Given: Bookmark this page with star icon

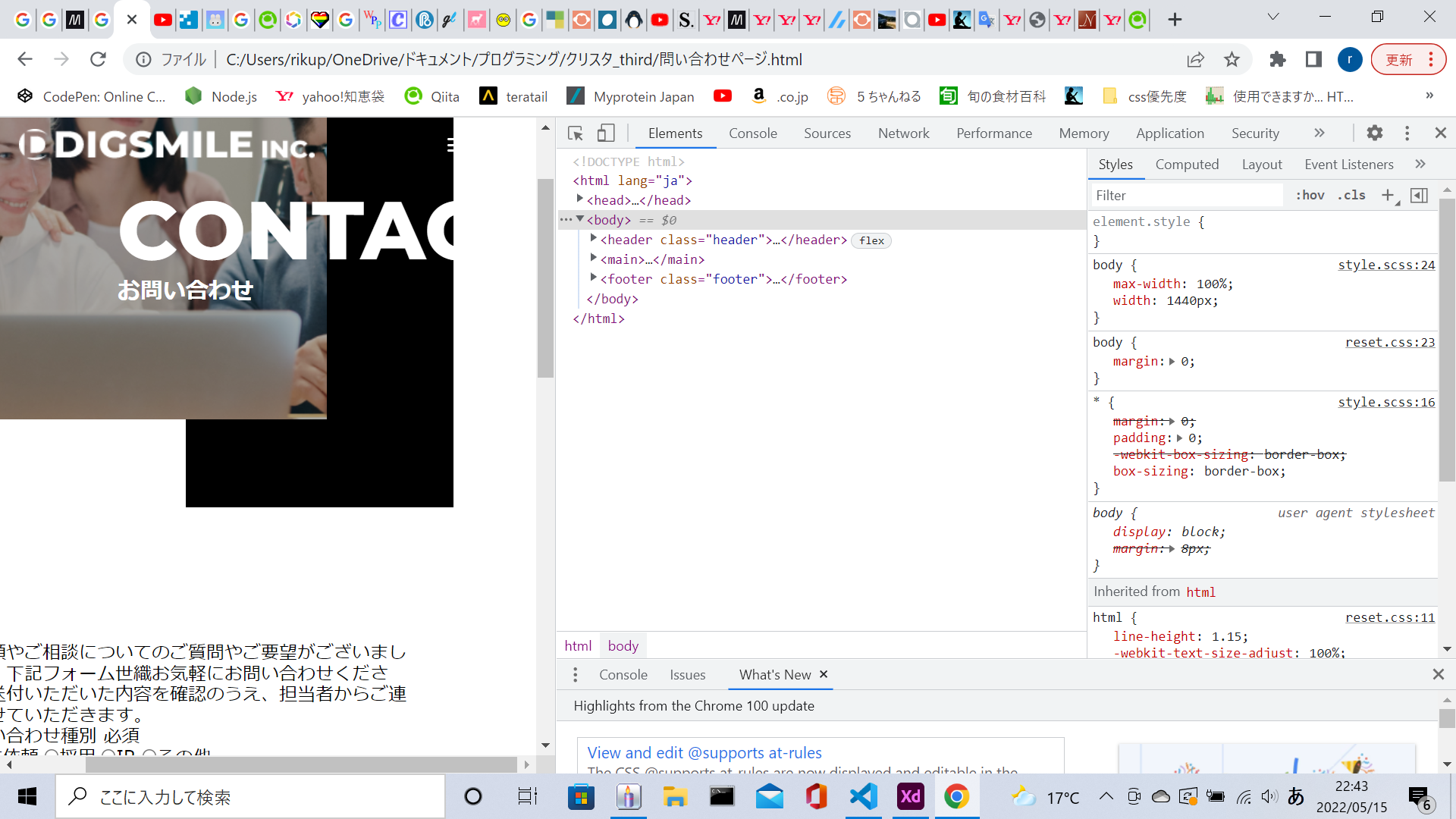Looking at the screenshot, I should point(1232,59).
